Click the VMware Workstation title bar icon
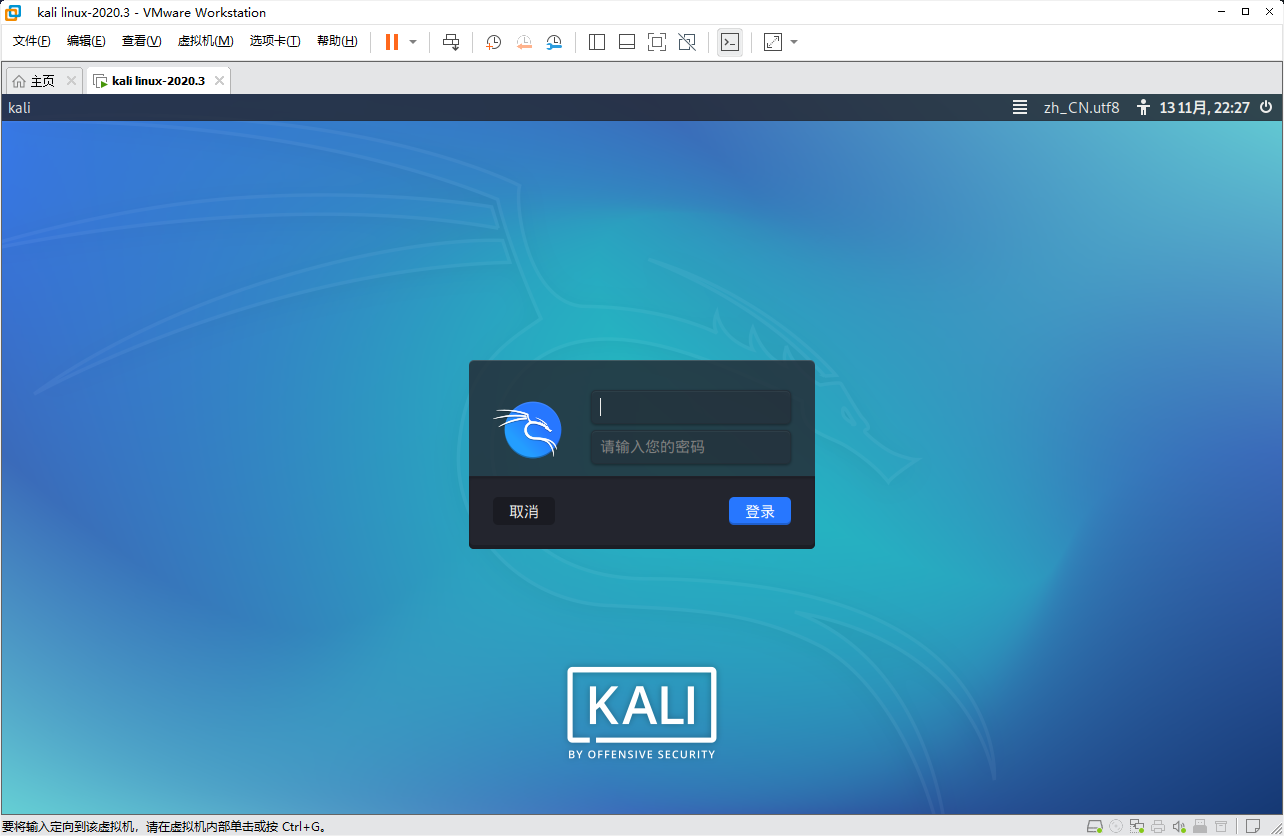 tap(14, 12)
